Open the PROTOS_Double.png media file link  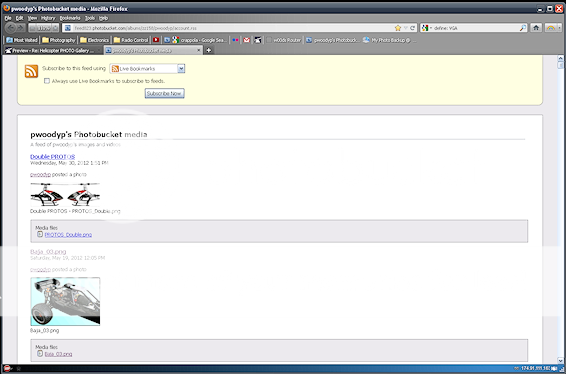(x=68, y=235)
